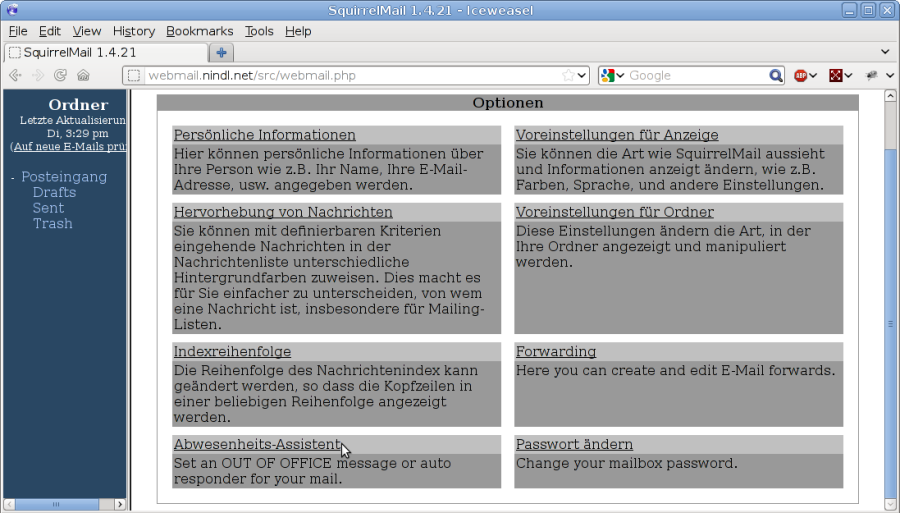Reload the current page
900x513 pixels.
point(60,75)
